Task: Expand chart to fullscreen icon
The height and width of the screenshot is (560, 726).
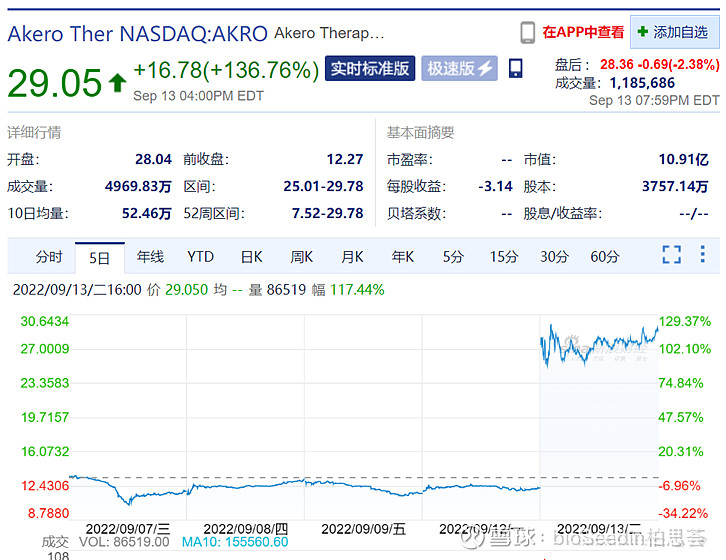Action: (671, 254)
